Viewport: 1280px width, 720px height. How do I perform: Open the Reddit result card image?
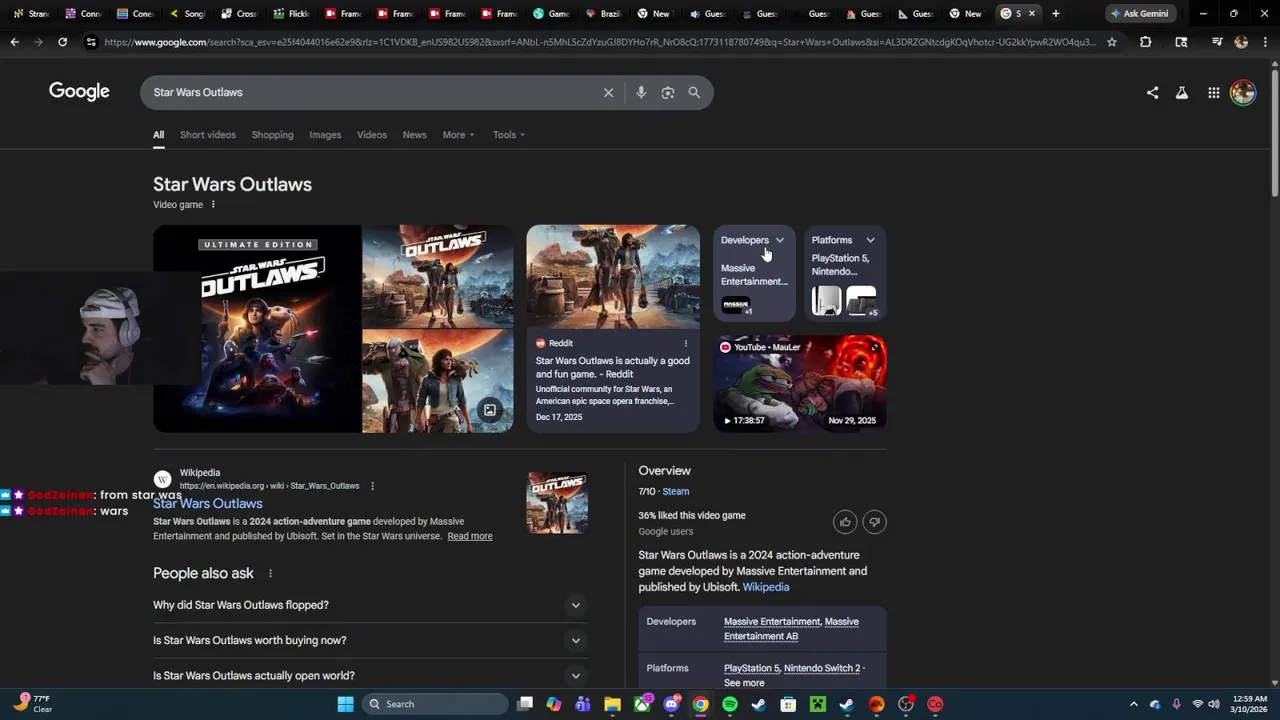click(613, 276)
